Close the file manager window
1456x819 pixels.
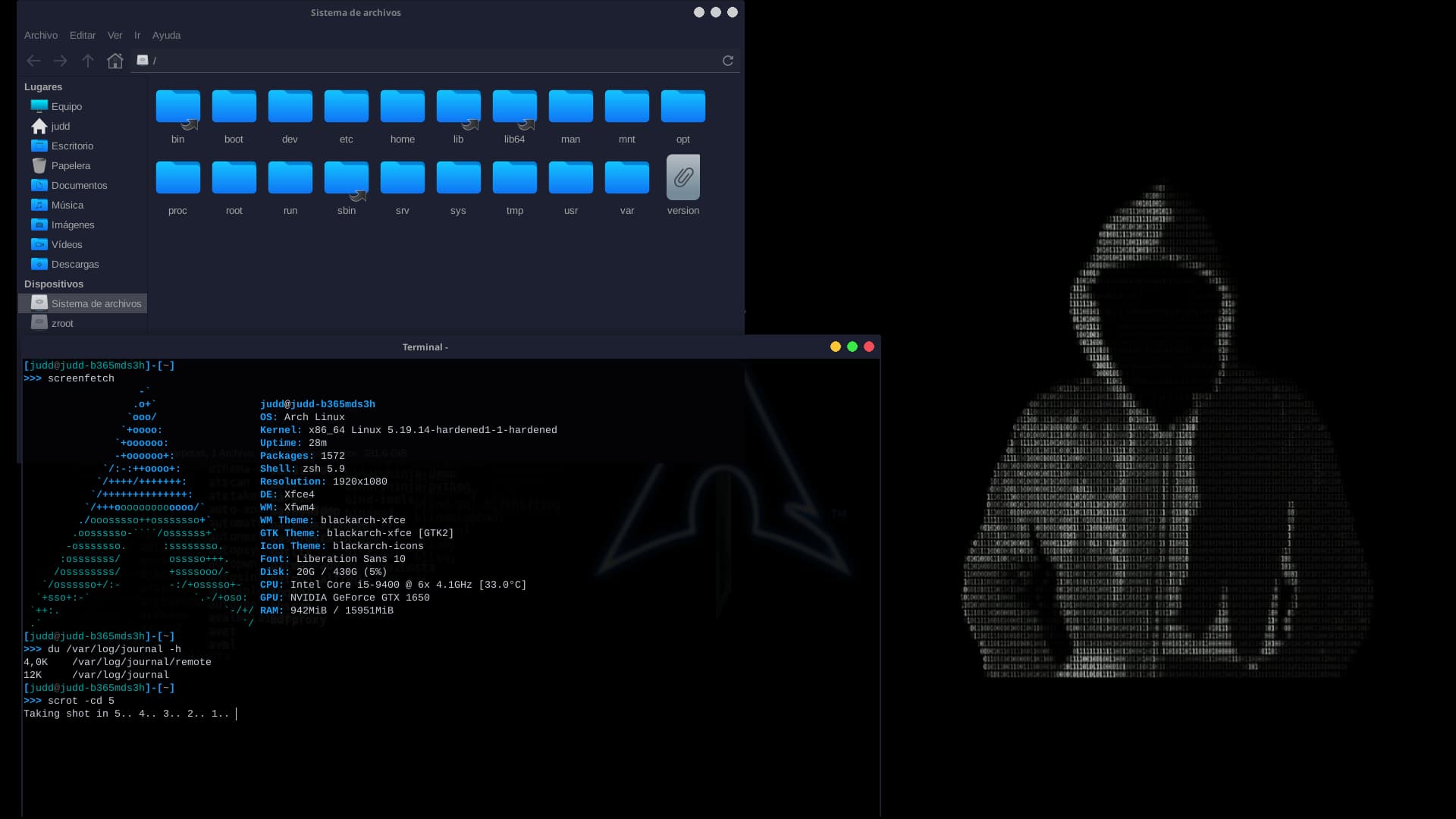click(x=733, y=12)
